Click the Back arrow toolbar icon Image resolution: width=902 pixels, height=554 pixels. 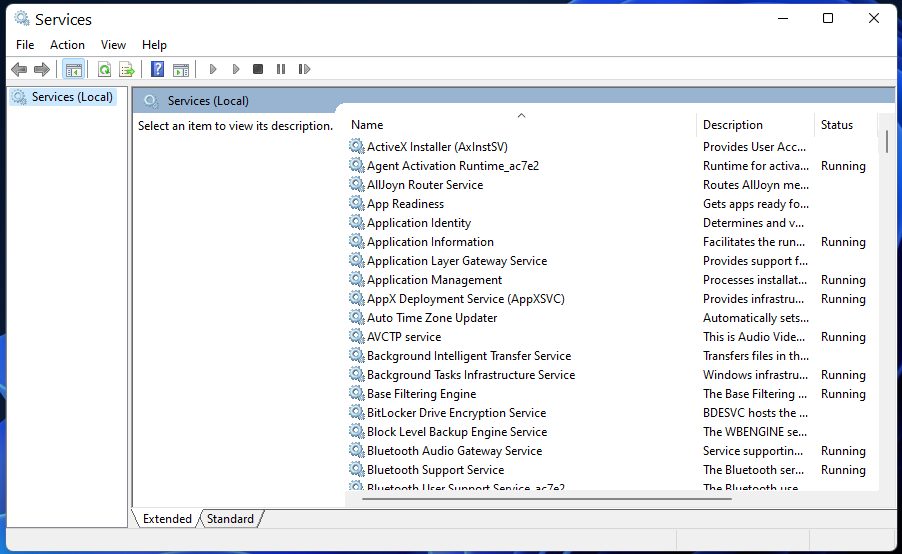tap(19, 70)
